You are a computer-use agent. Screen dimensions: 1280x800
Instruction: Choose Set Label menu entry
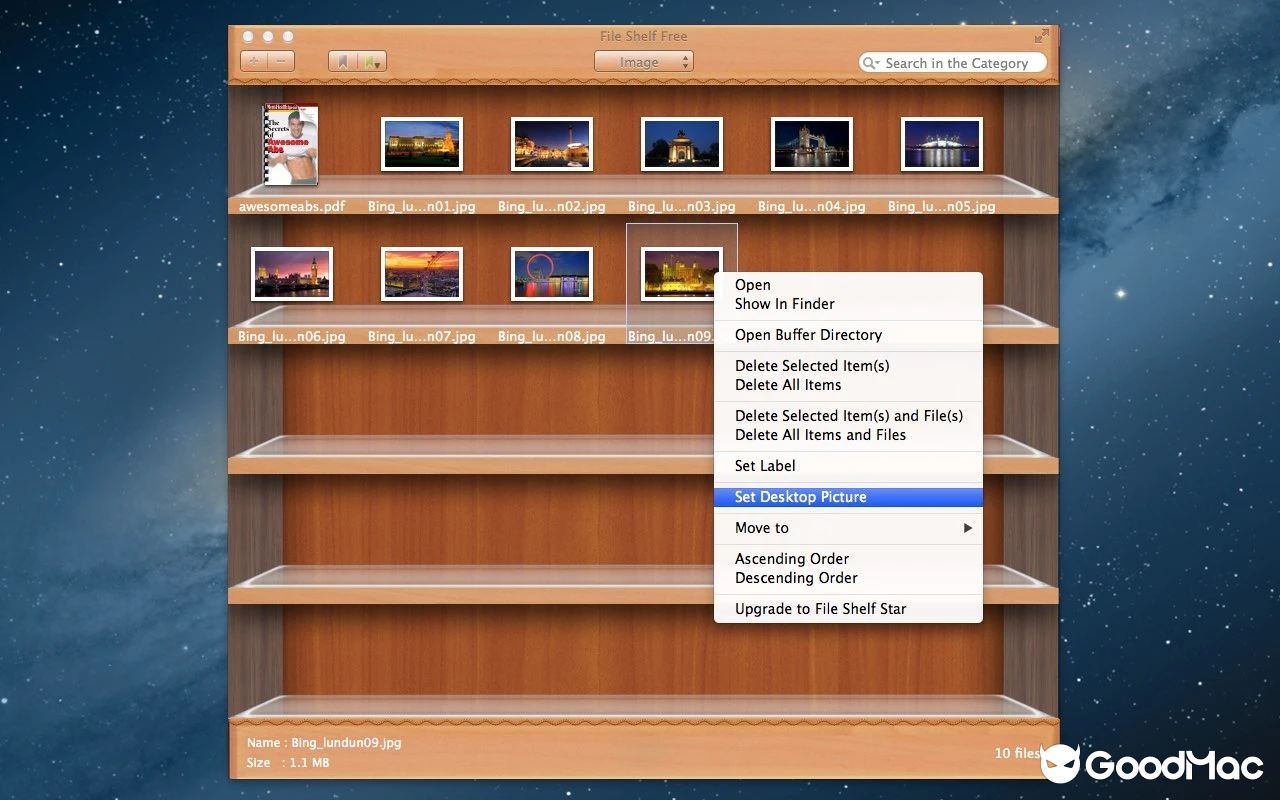pyautogui.click(x=848, y=466)
